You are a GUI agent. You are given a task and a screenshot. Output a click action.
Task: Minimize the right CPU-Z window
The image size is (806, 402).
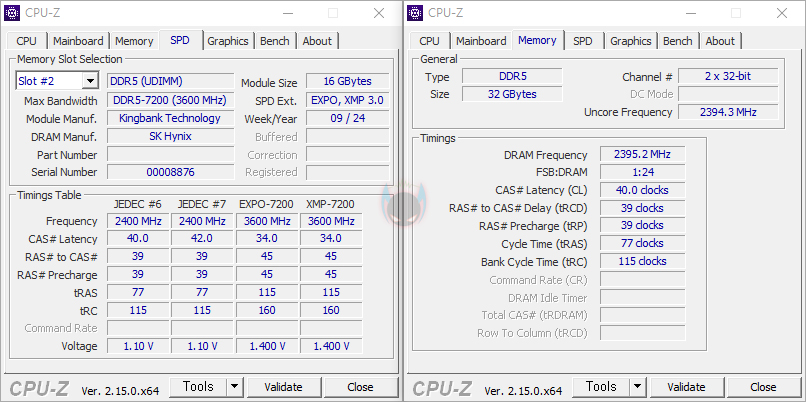coord(690,13)
